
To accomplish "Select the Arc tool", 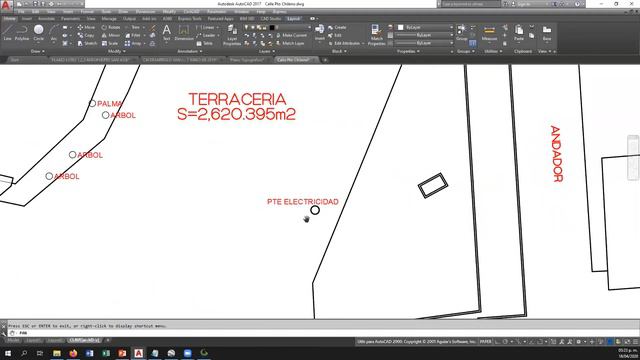I will tap(53, 32).
